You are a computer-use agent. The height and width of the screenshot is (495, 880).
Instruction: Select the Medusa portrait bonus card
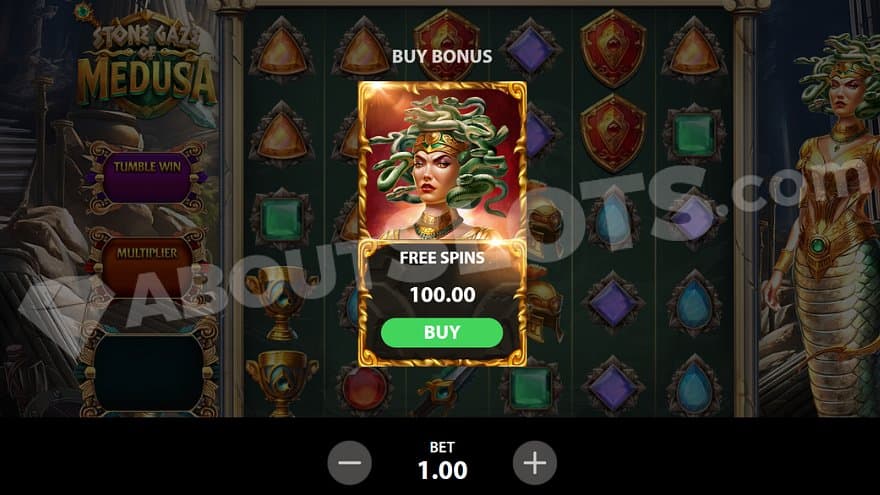[442, 162]
